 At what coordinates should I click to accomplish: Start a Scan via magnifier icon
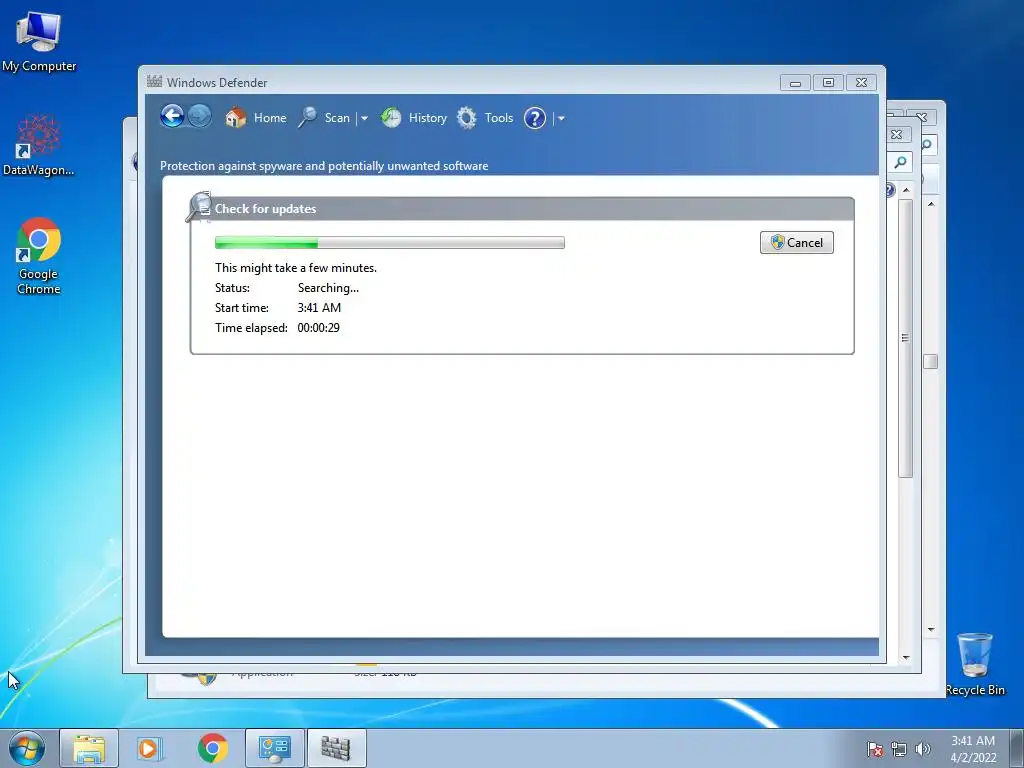click(x=308, y=118)
